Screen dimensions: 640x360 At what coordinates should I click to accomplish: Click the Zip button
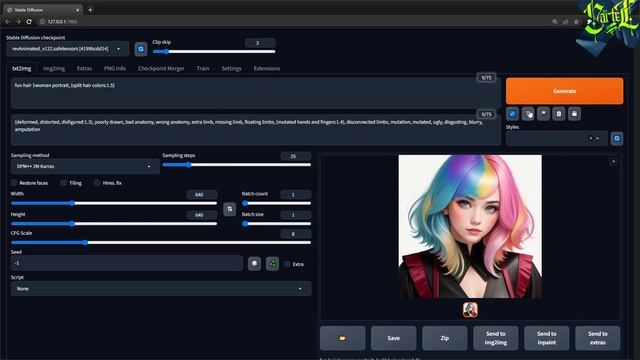[444, 338]
